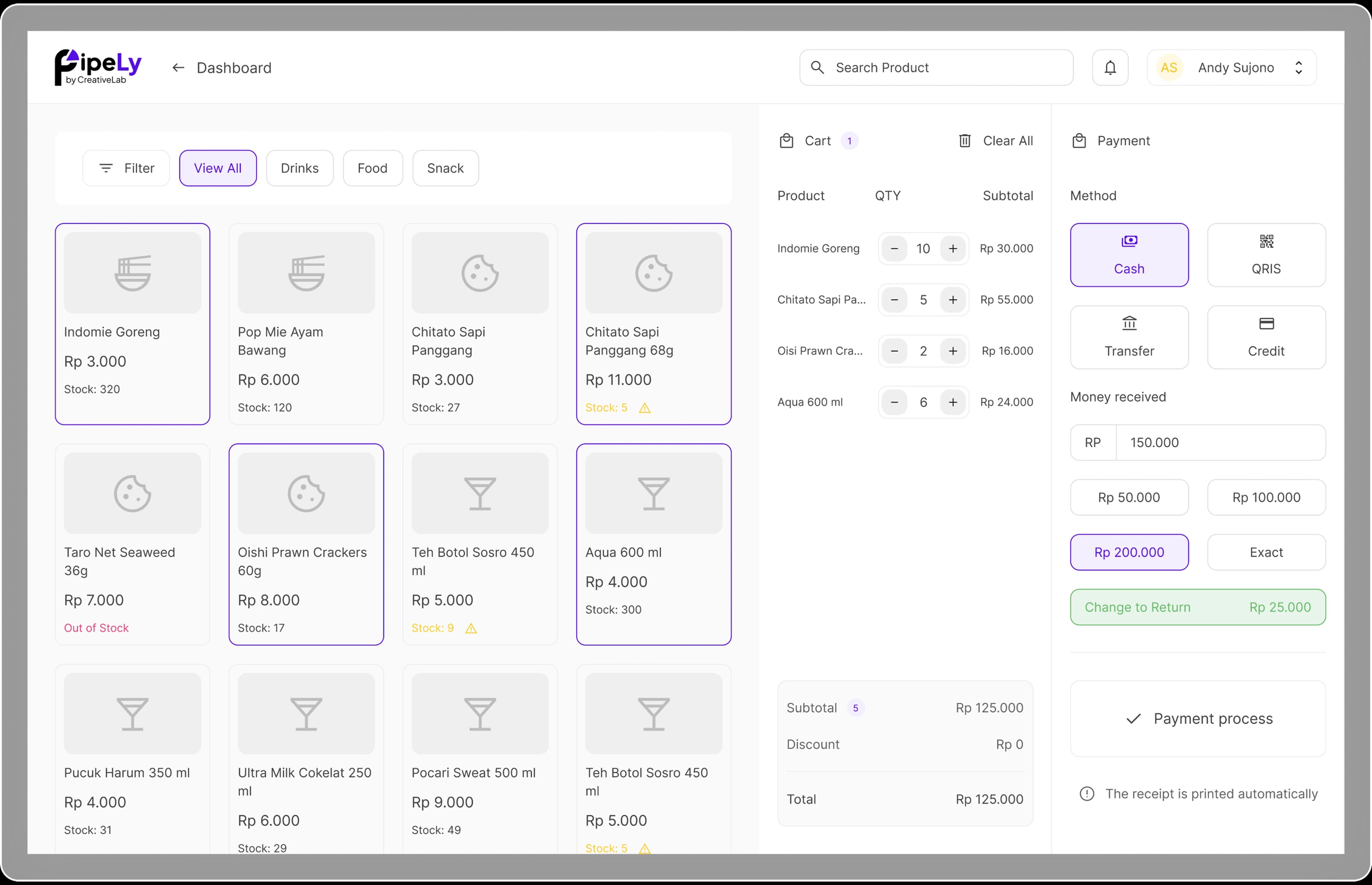
Task: Click the Transfer bank icon
Action: [x=1129, y=324]
